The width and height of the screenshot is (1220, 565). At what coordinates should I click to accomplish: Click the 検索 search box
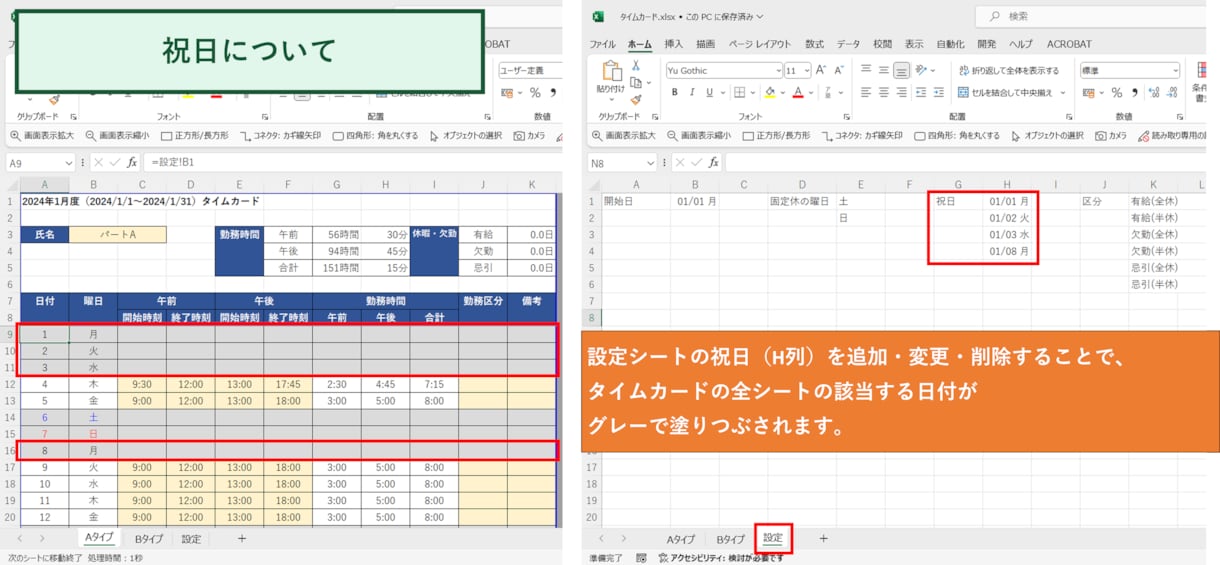(x=1090, y=16)
